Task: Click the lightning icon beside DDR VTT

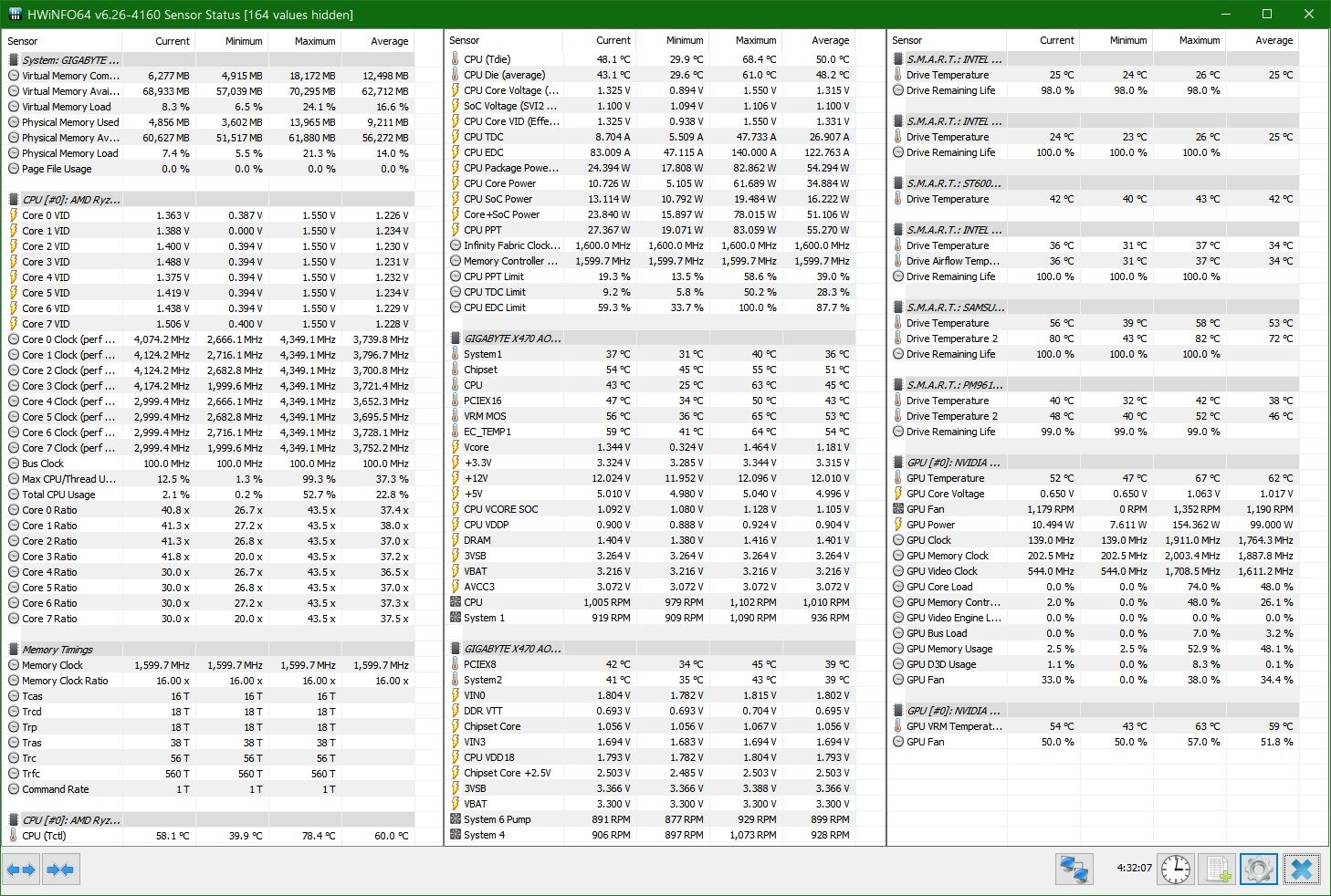Action: click(x=456, y=711)
